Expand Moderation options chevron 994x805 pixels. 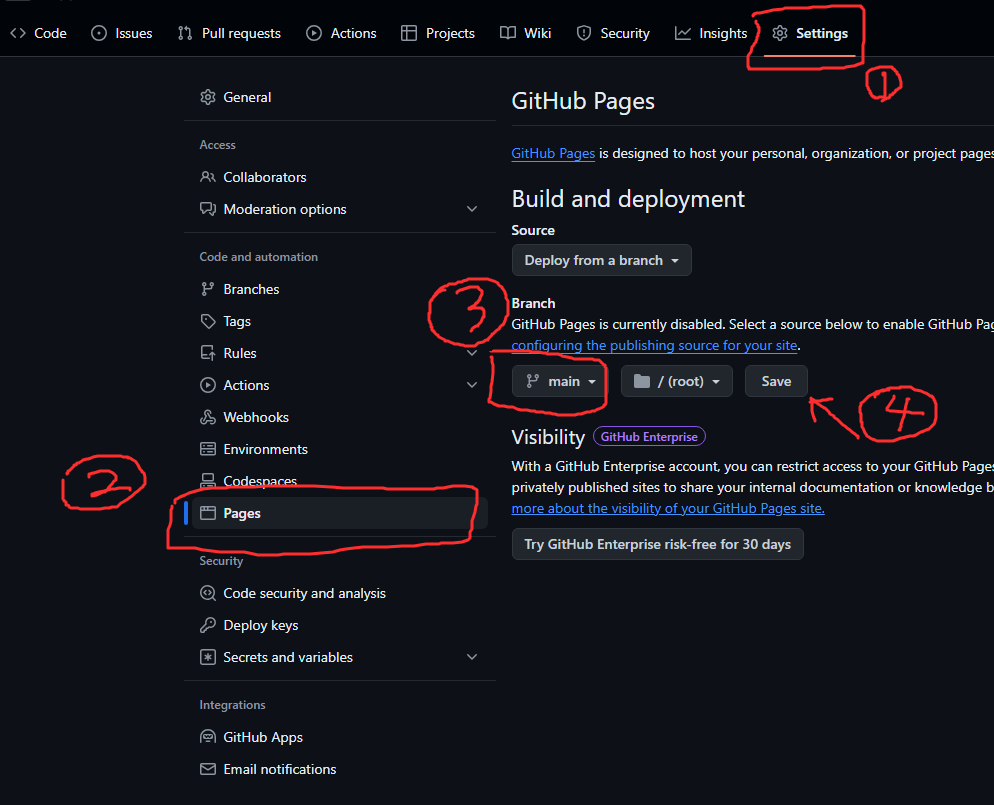click(472, 209)
